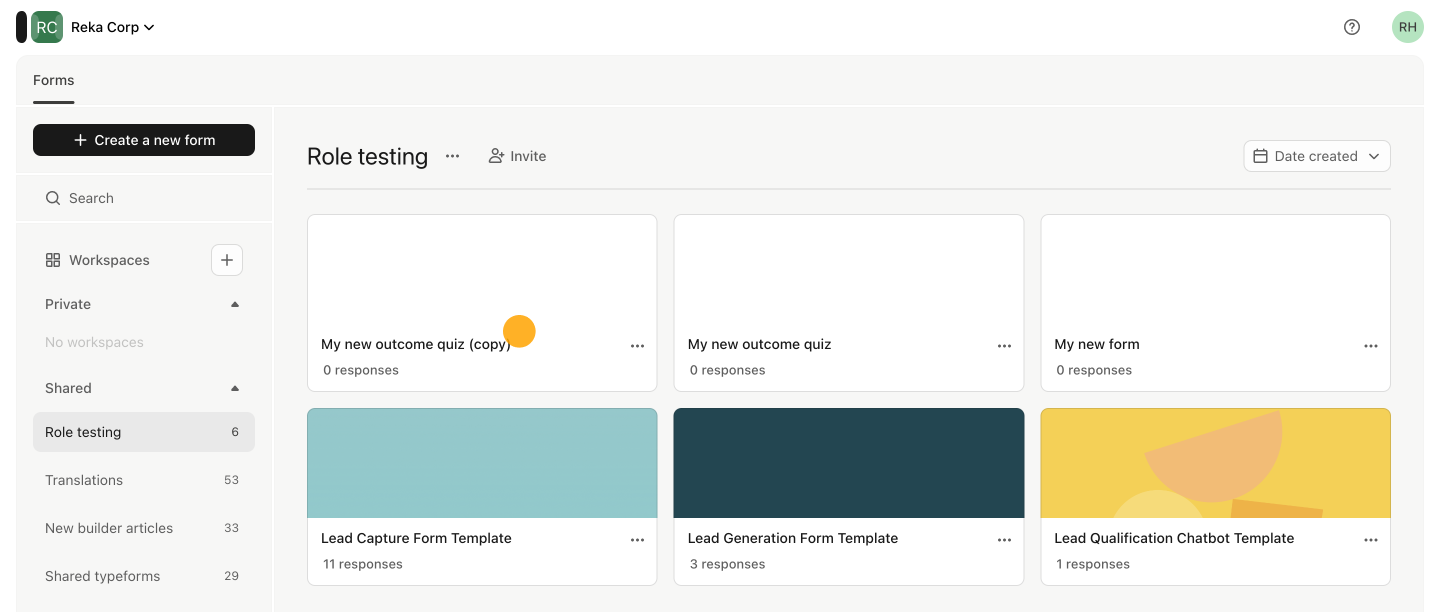Open the New builder articles workspace
Image resolution: width=1440 pixels, height=612 pixels.
tap(144, 528)
